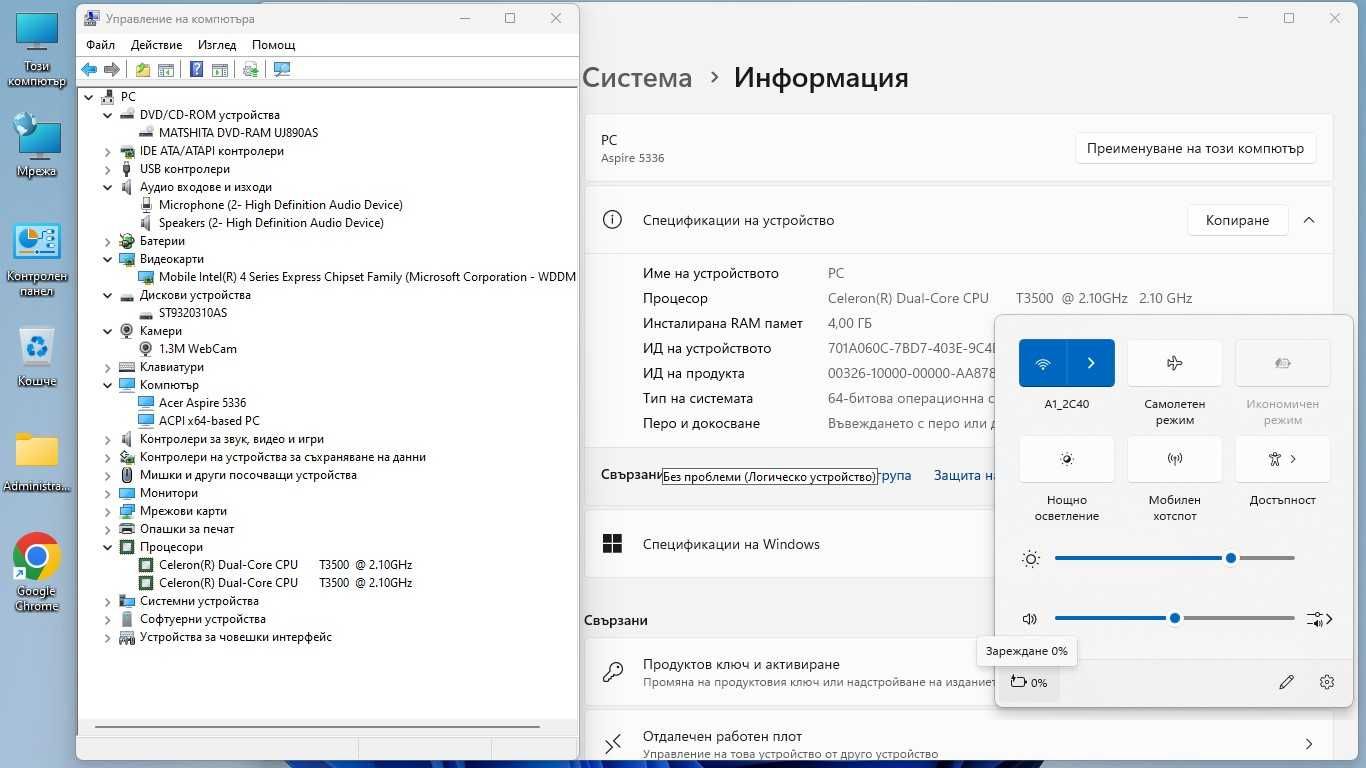1366x768 pixels.
Task: Click Преименуване на този компютър button
Action: coord(1195,148)
